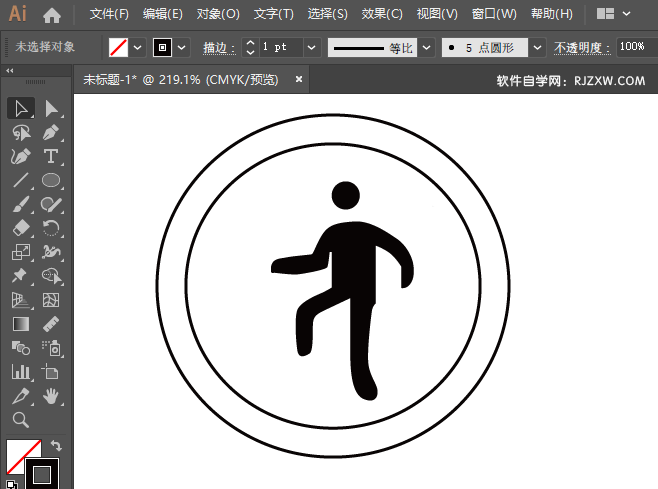
Task: Adjust the stroke weight stepper arrows
Action: 250,47
